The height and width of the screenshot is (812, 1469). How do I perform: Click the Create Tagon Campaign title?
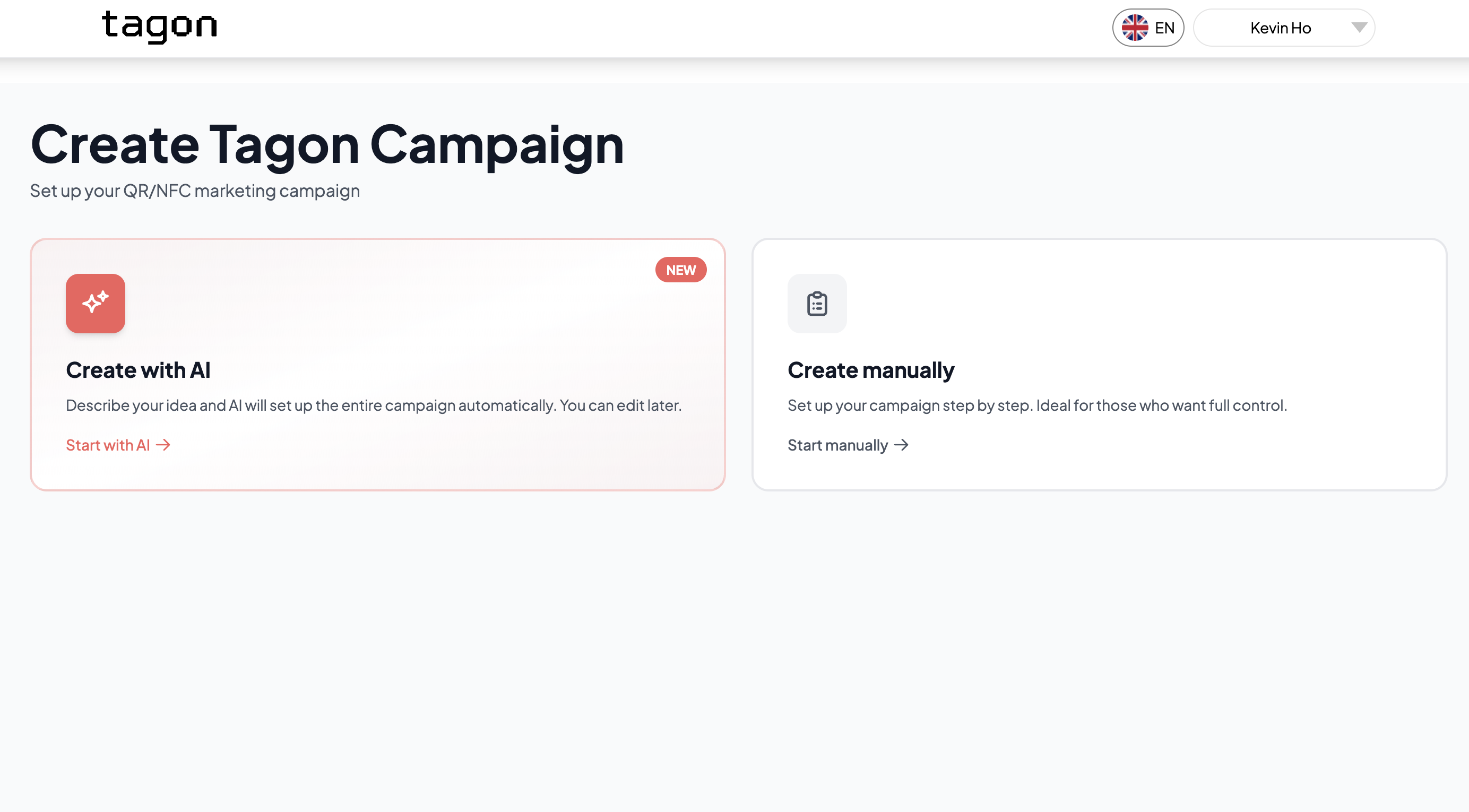(327, 145)
